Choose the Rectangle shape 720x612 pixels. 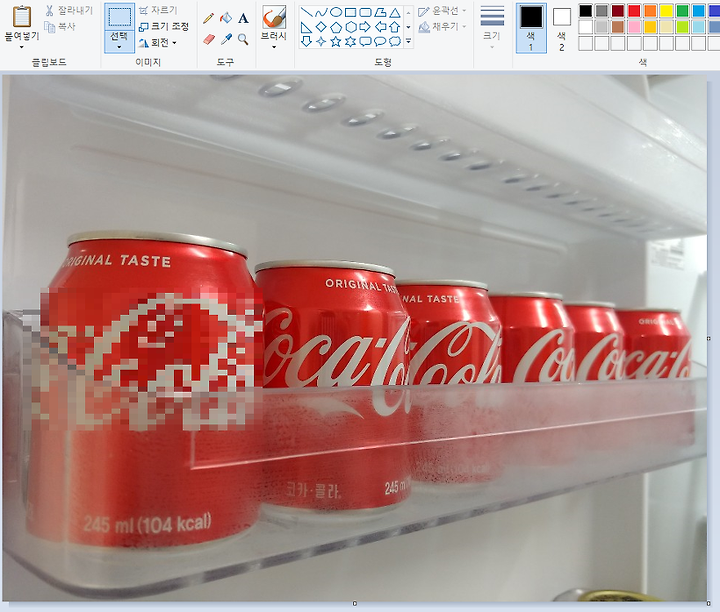tap(351, 12)
